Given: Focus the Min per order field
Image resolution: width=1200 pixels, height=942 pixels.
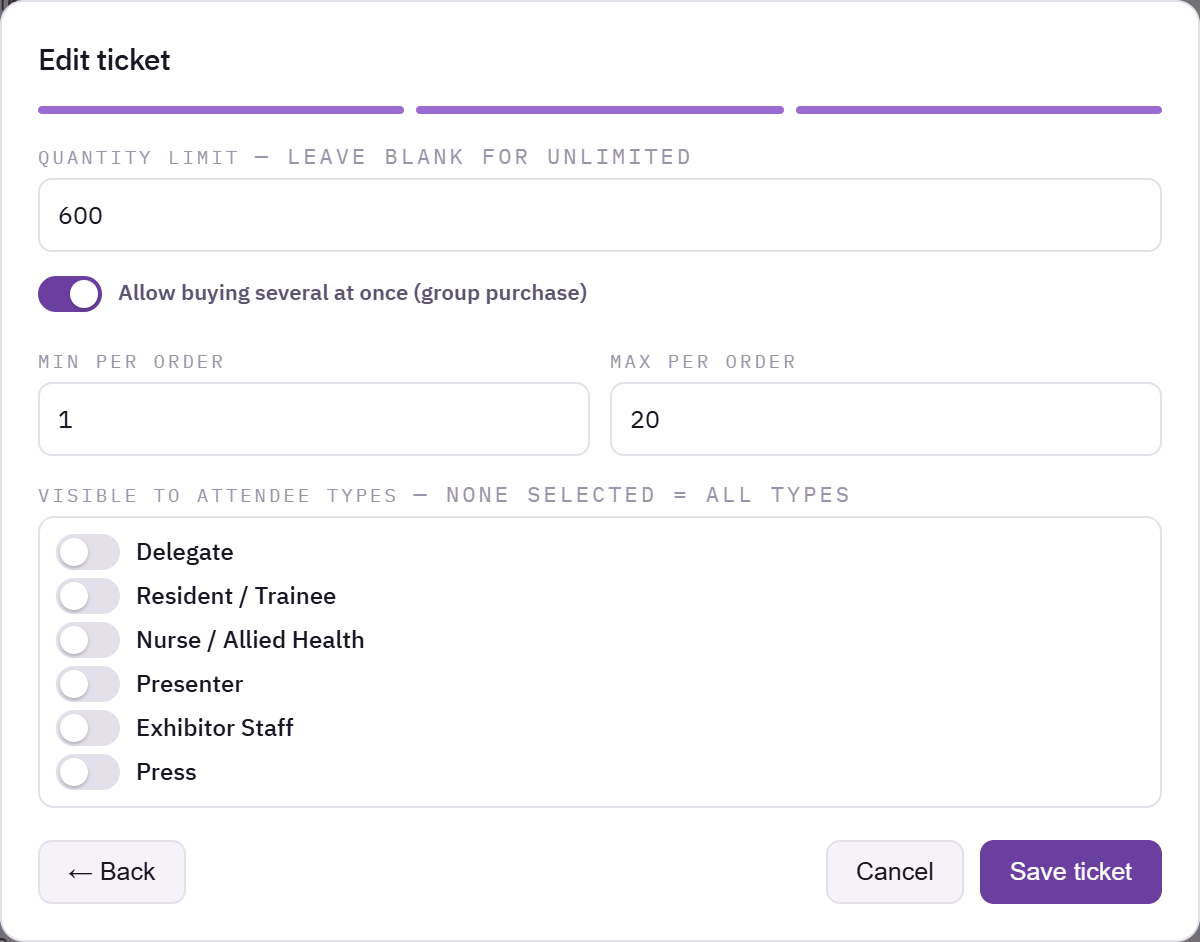Looking at the screenshot, I should click(314, 419).
